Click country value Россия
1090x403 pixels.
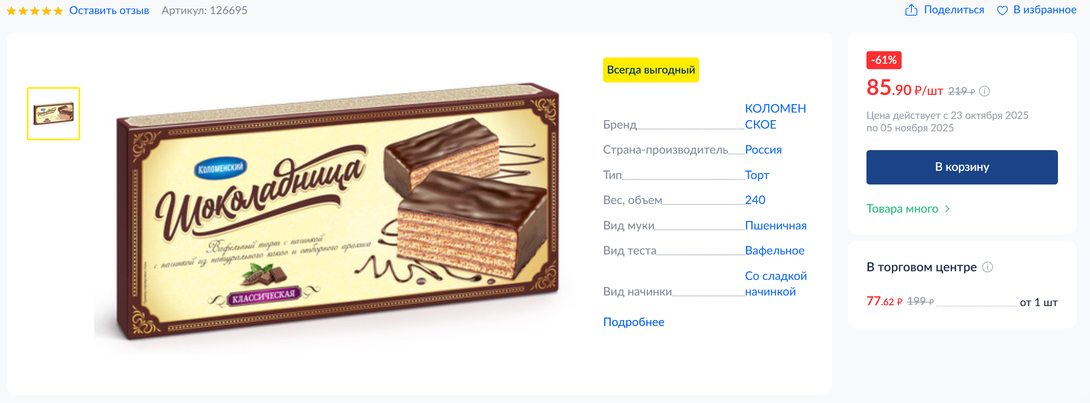[763, 149]
